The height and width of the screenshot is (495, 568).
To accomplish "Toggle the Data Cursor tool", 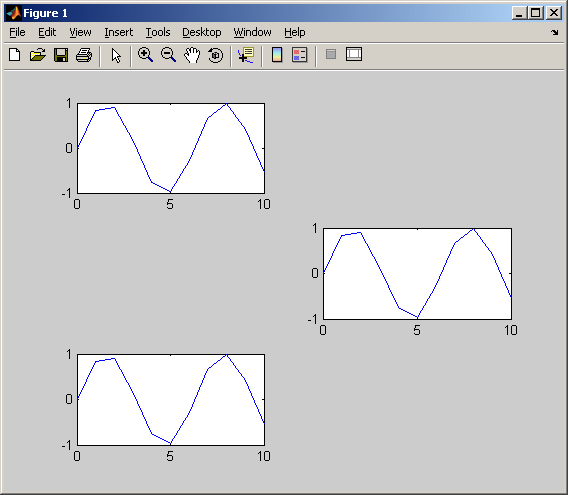I will point(246,55).
